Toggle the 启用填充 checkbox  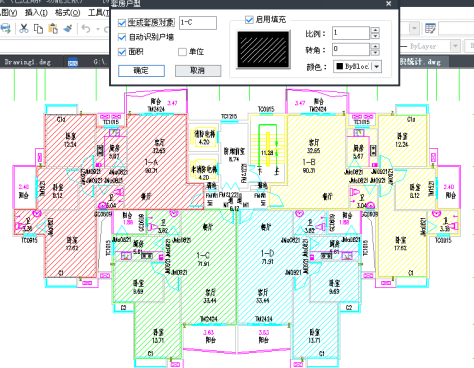(249, 20)
